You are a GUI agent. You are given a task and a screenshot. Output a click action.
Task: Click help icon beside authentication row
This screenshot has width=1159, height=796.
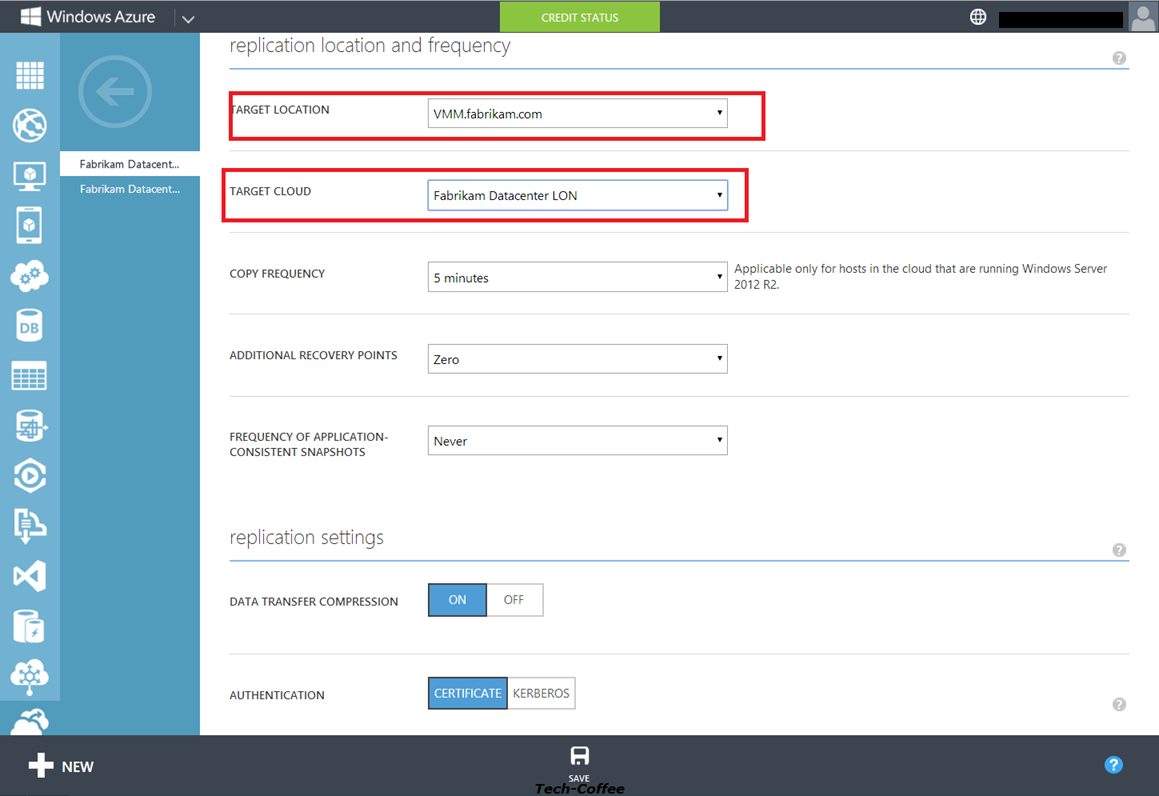tap(1119, 704)
